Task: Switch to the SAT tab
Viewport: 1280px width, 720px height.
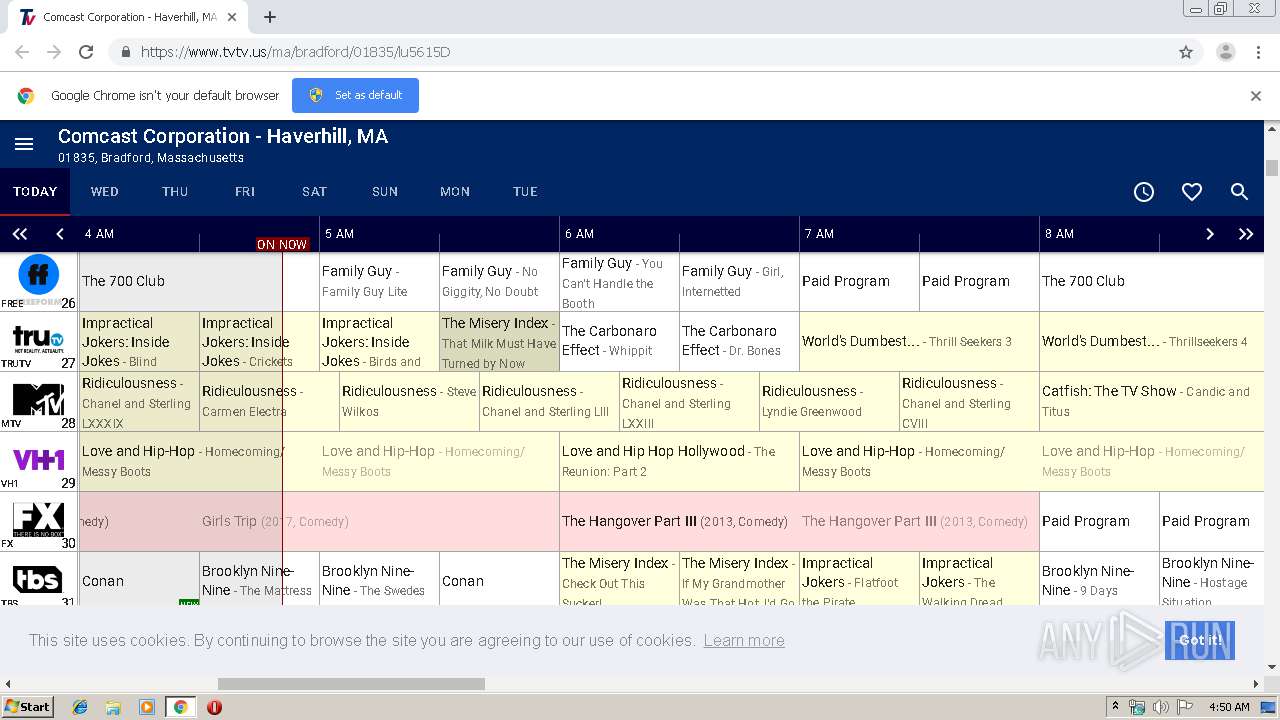Action: tap(315, 192)
